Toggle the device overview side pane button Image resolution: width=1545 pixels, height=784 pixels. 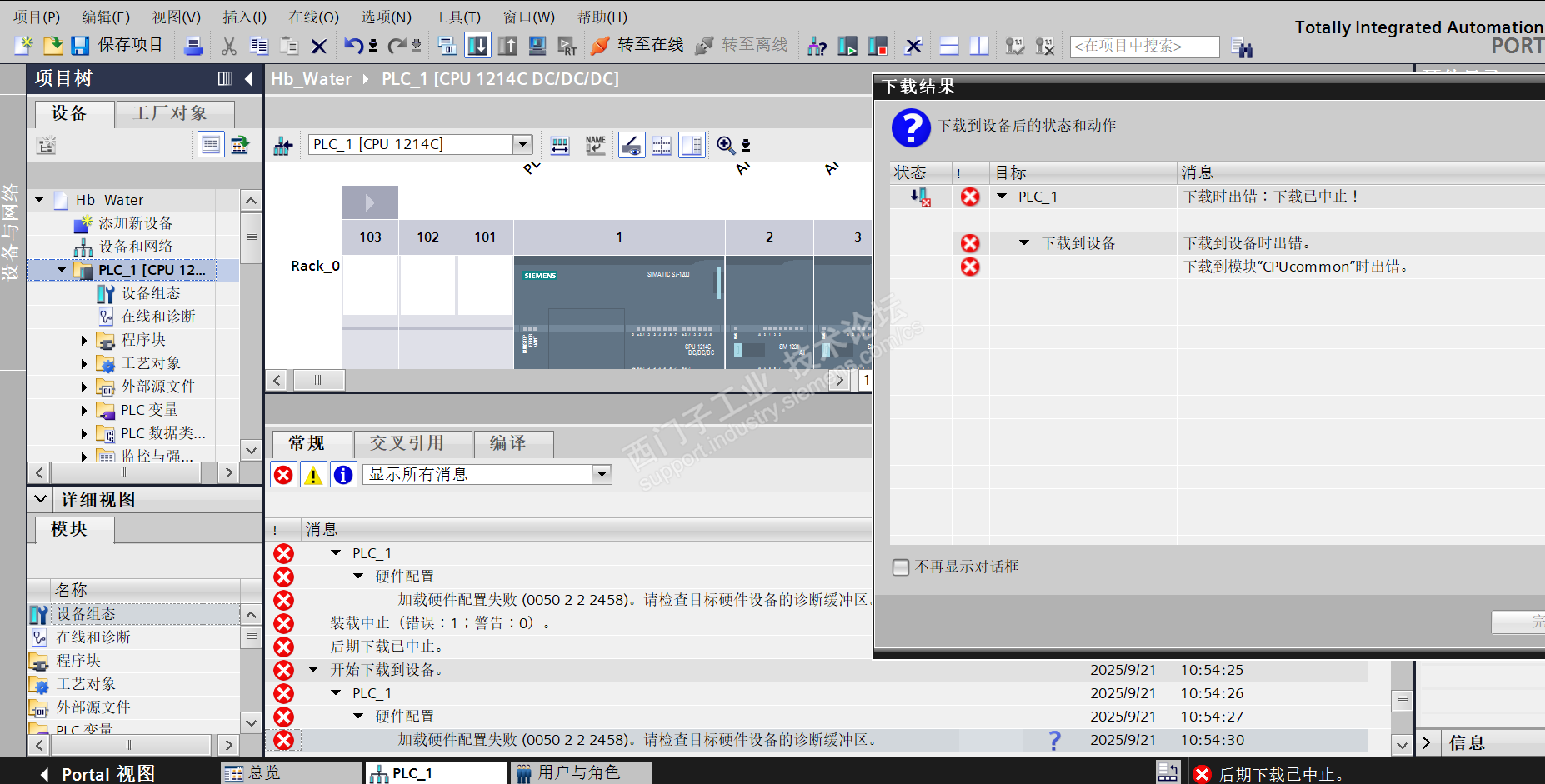point(692,145)
